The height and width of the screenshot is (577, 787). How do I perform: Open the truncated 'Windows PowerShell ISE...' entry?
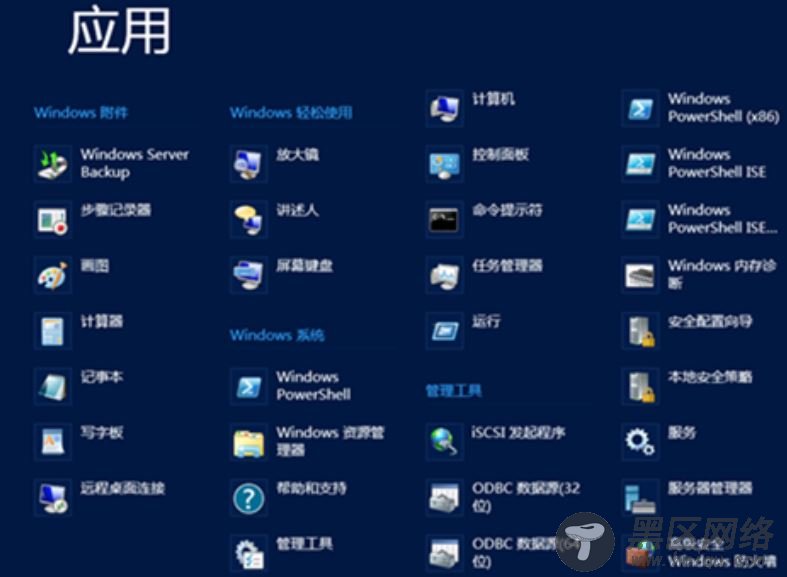(x=700, y=219)
